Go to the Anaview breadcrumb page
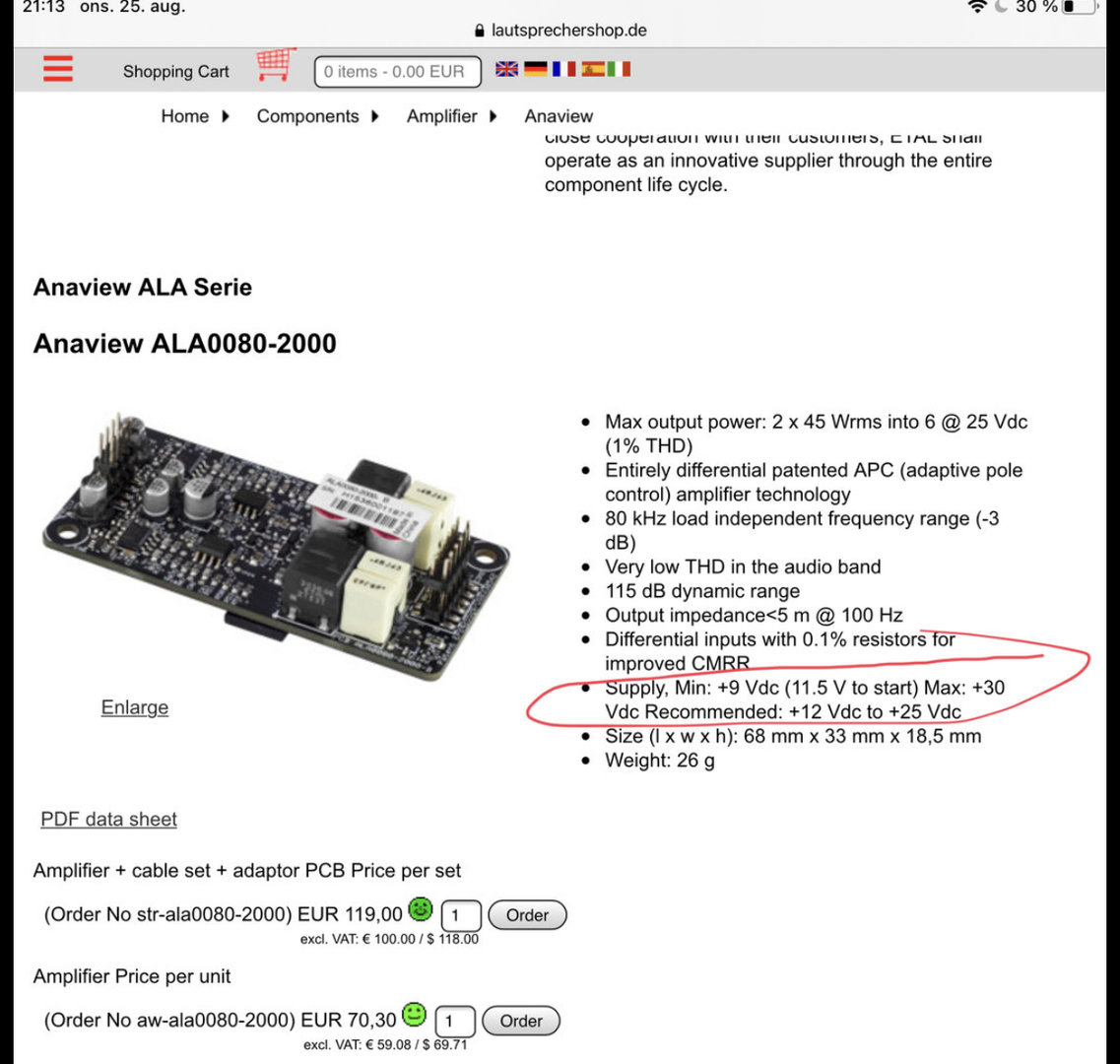 [559, 116]
